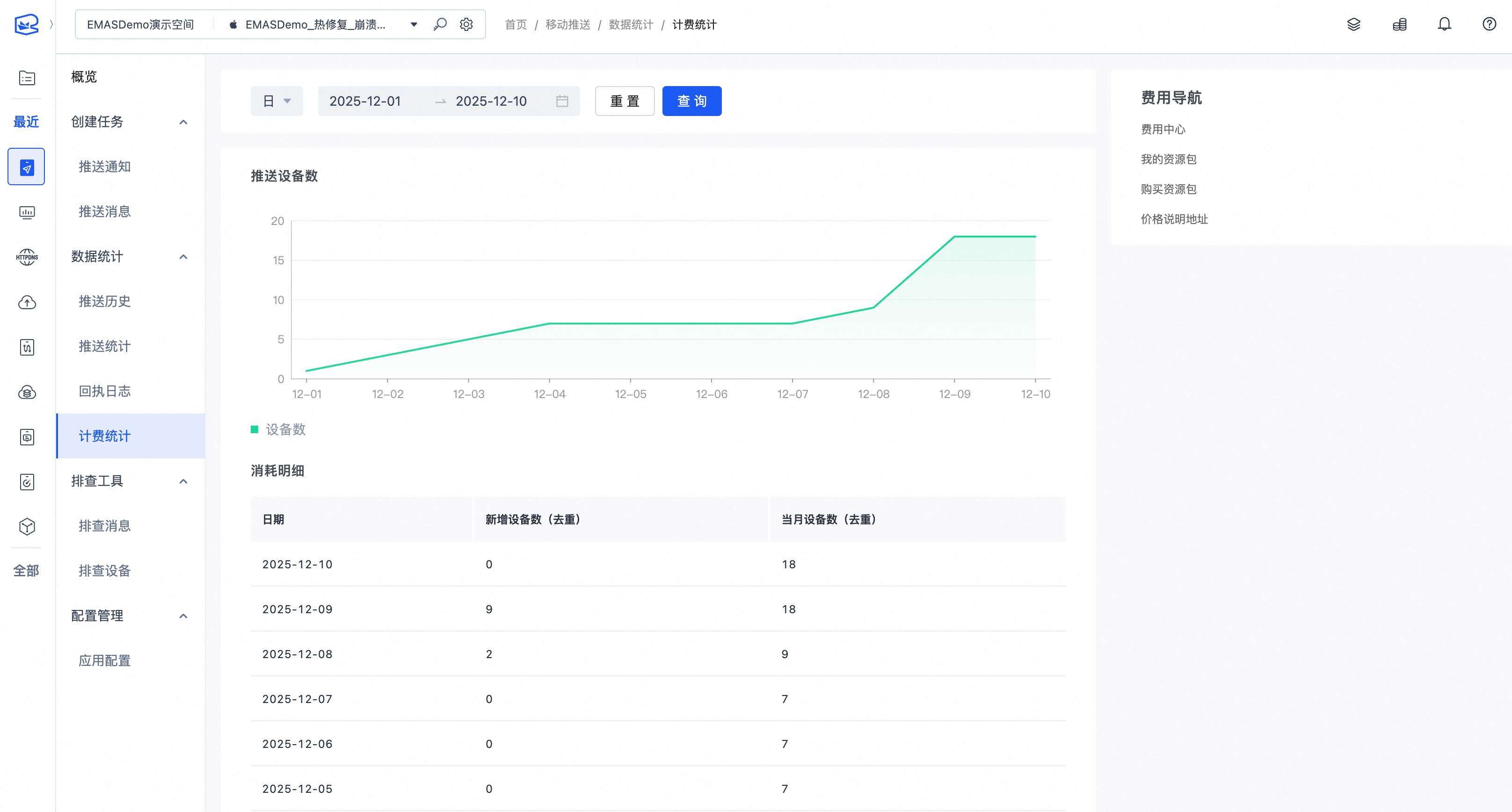Viewport: 1512px width, 812px height.
Task: Open 推送统计 in the sidebar menu
Action: [104, 346]
